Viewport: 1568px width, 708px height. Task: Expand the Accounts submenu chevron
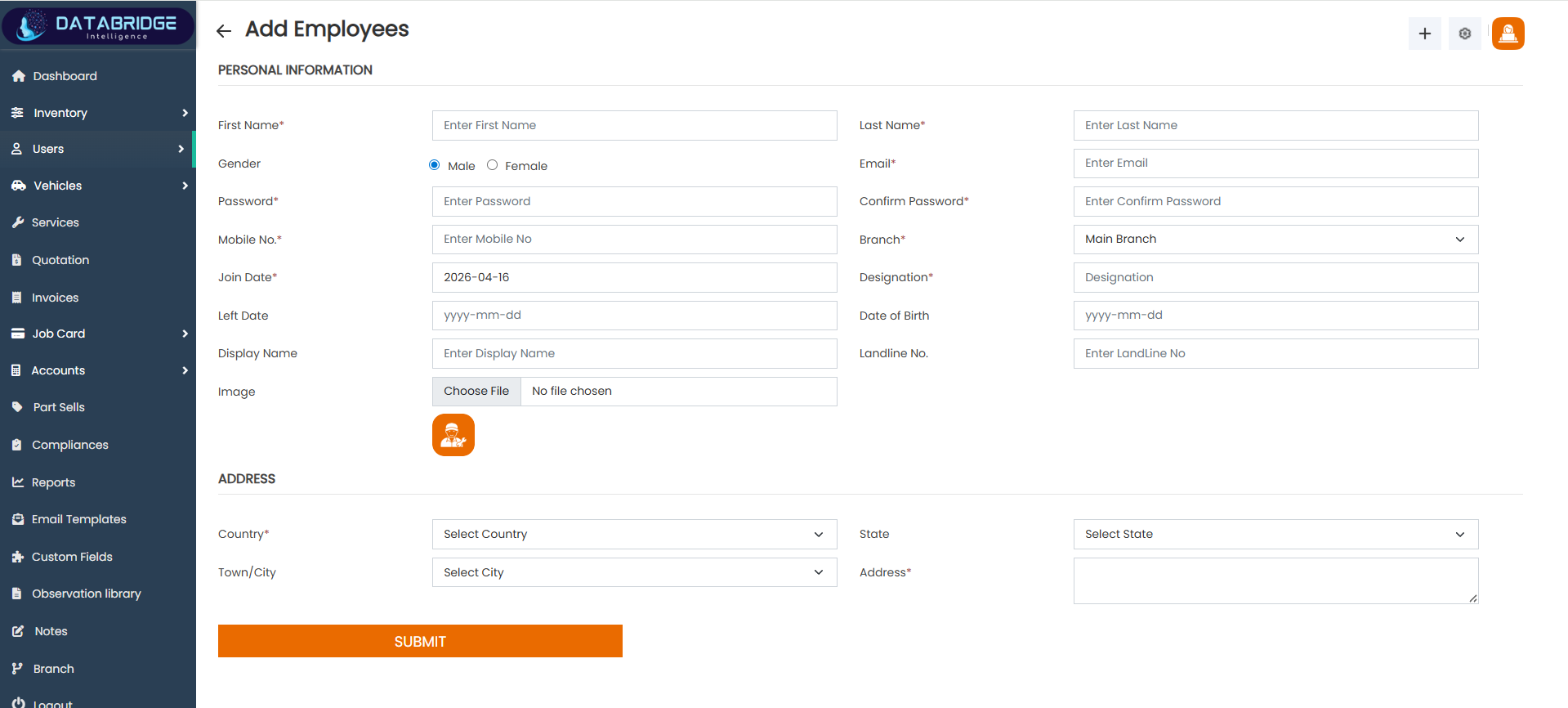point(185,370)
